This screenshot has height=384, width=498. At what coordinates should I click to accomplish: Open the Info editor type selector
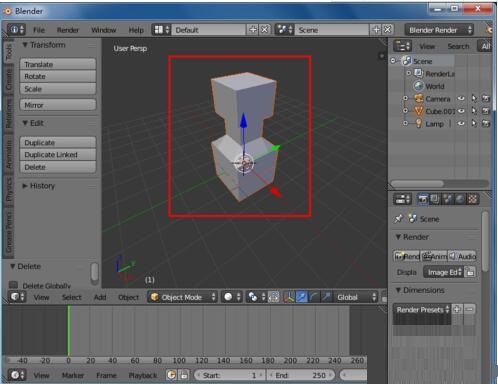(x=16, y=30)
